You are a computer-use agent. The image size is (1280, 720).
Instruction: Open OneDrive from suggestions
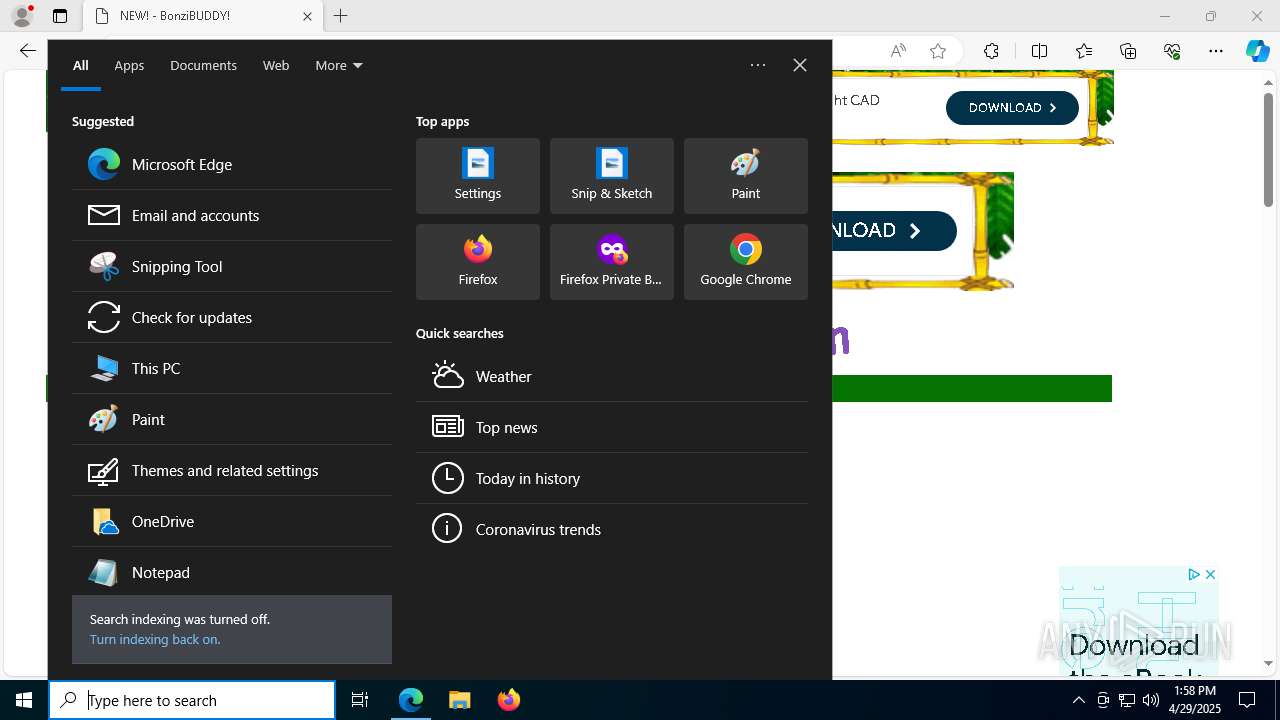click(232, 521)
